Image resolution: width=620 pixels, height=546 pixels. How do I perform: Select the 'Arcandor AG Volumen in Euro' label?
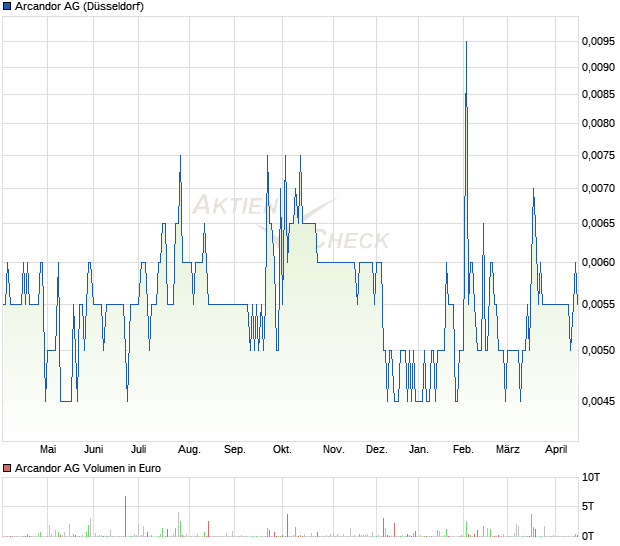[88, 469]
